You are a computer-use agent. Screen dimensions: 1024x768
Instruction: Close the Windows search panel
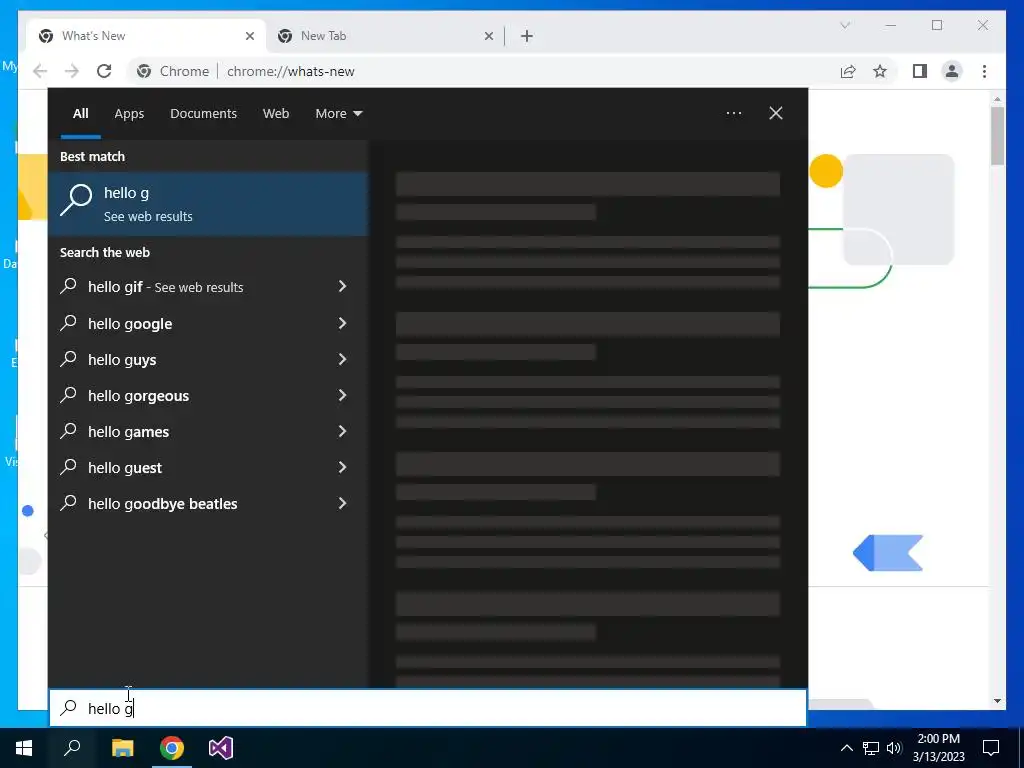click(776, 113)
